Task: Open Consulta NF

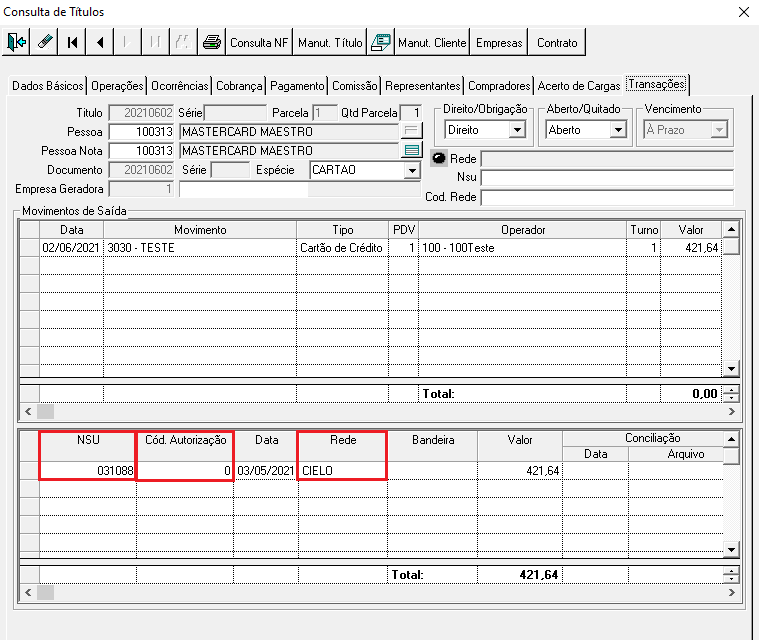Action: 259,42
